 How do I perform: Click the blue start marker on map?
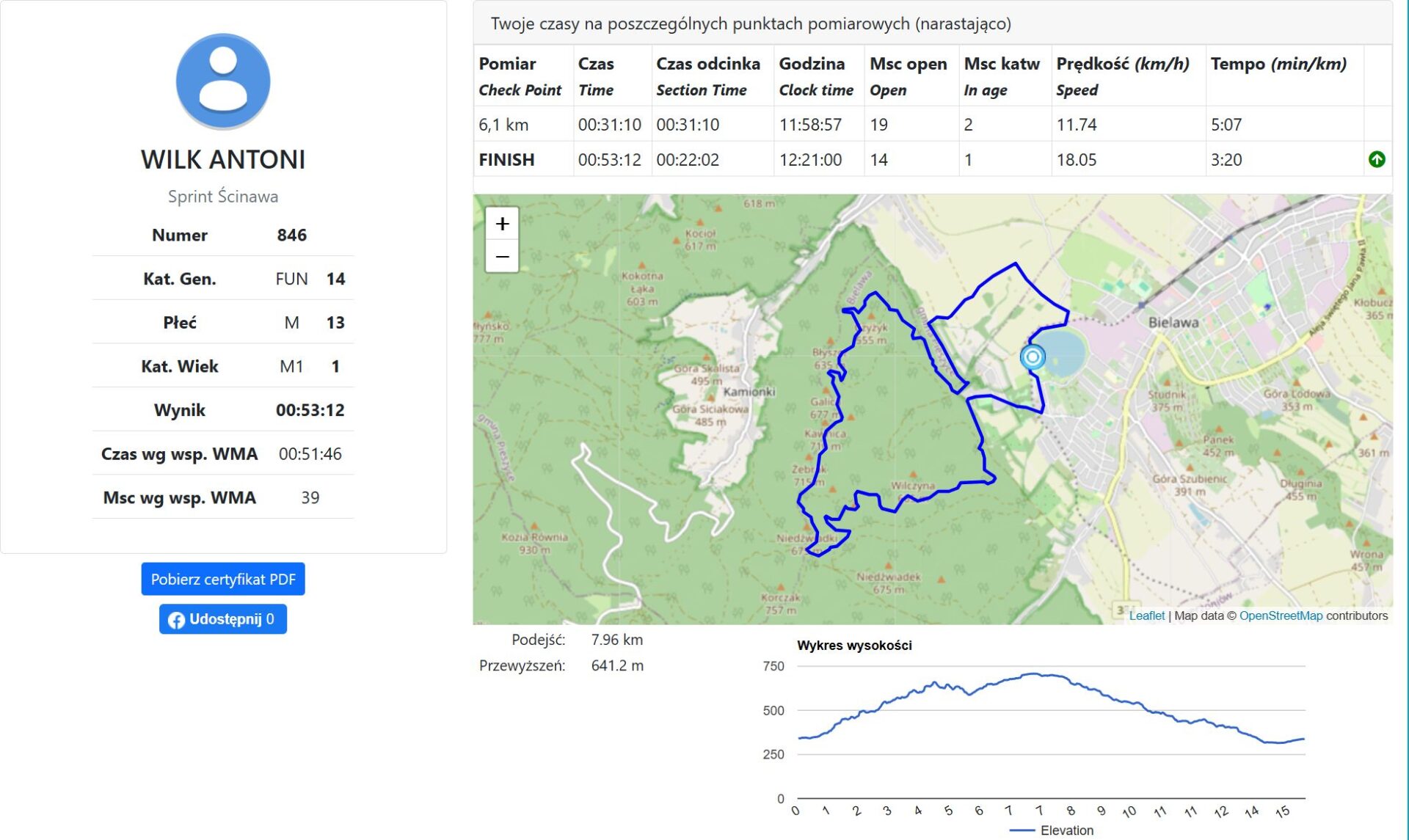pyautogui.click(x=1033, y=357)
